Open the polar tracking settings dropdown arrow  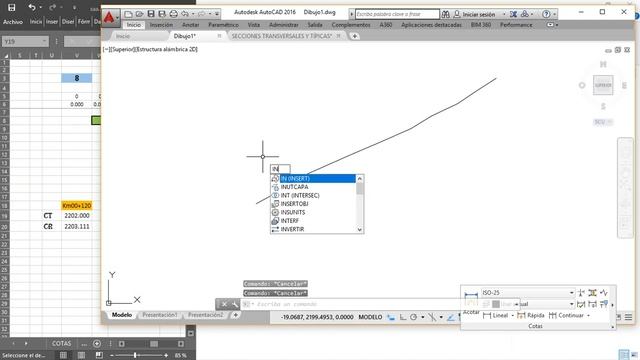coord(422,317)
